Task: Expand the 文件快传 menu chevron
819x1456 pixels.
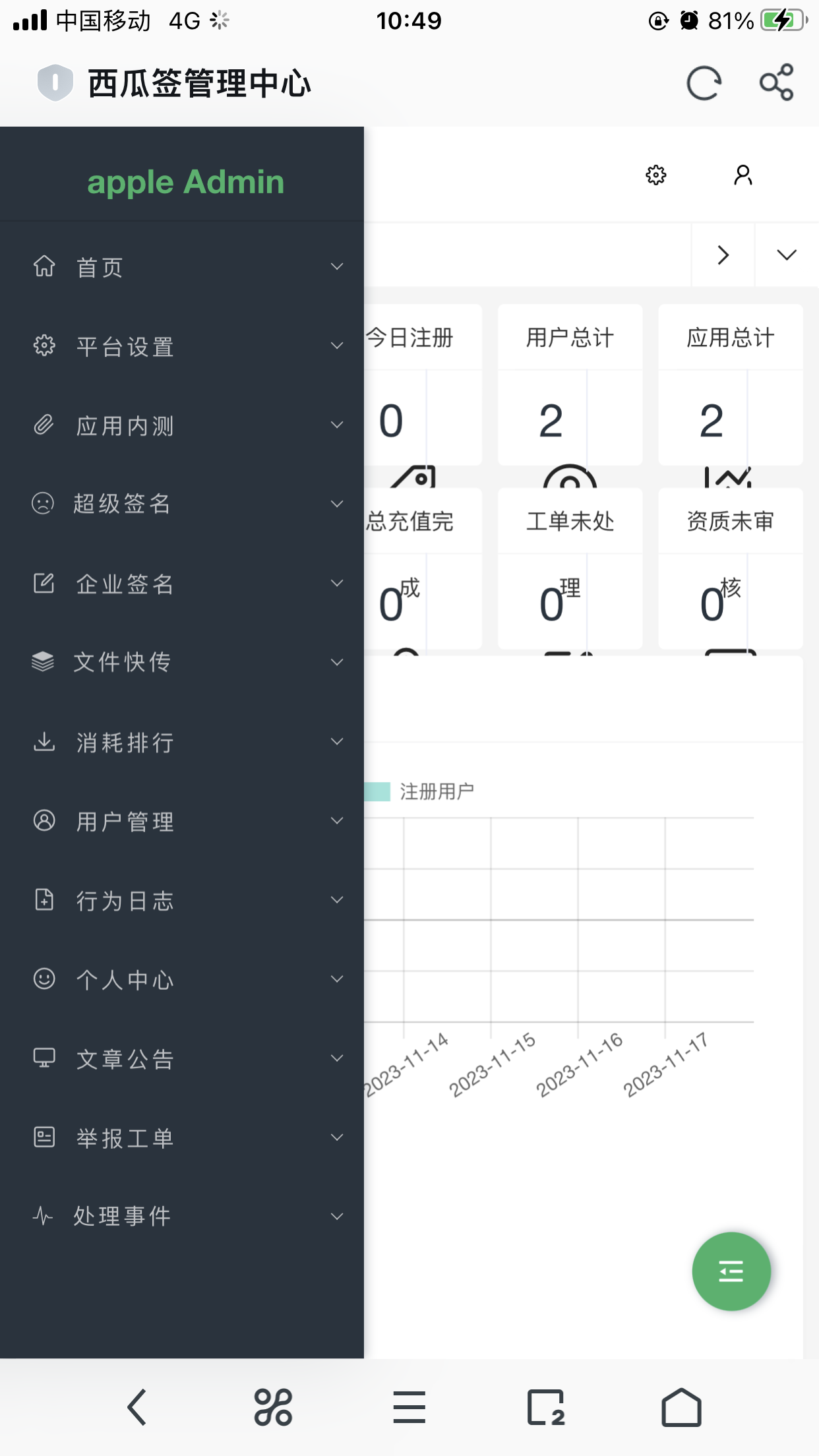Action: [337, 662]
